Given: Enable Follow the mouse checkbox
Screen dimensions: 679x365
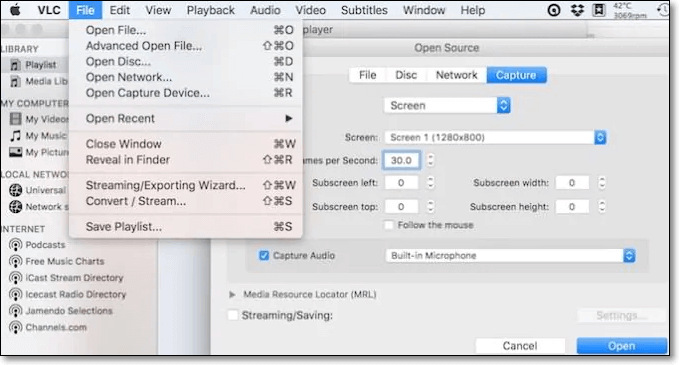Looking at the screenshot, I should [x=389, y=225].
